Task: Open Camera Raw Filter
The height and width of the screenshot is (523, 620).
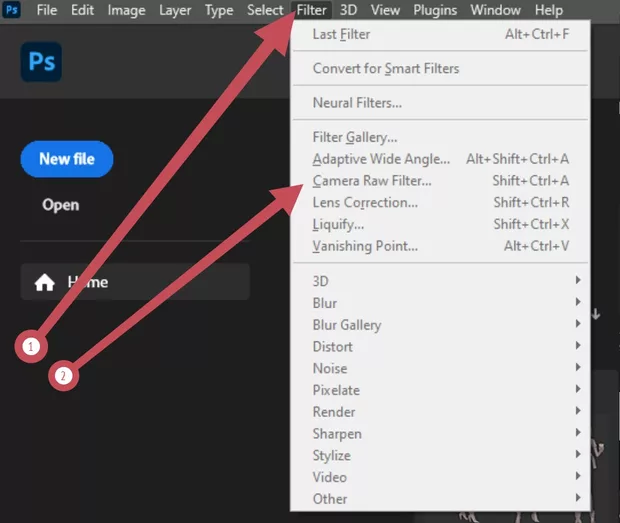Action: tap(440, 181)
